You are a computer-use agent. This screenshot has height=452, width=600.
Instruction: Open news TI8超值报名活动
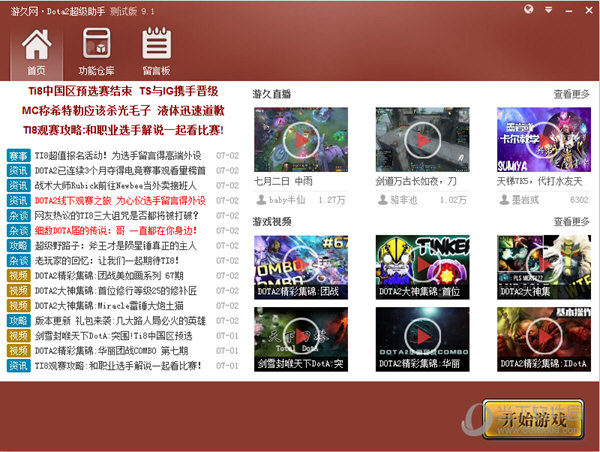pyautogui.click(x=118, y=156)
